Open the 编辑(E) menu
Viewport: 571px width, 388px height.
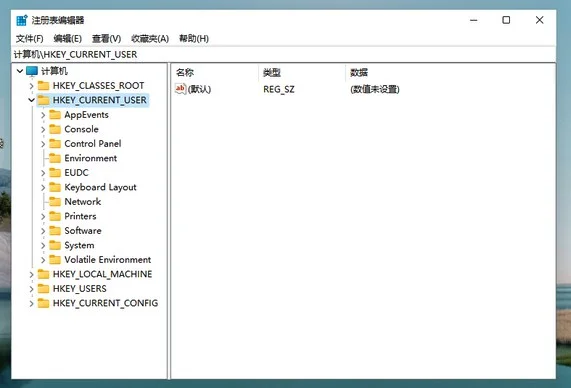click(x=67, y=39)
